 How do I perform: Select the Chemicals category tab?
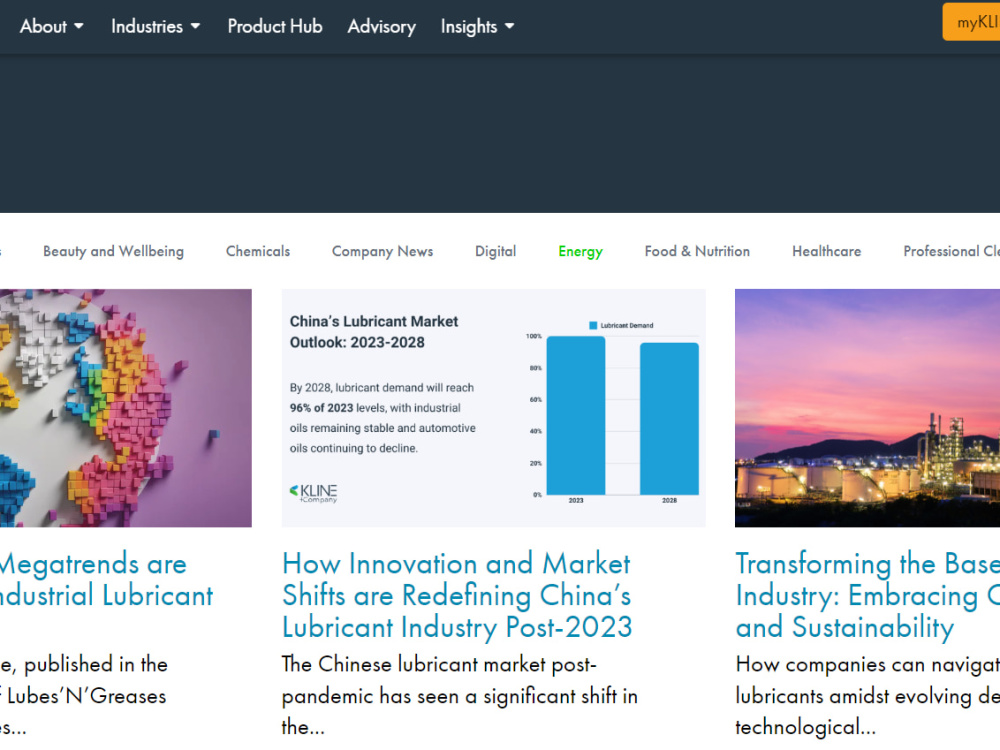click(x=258, y=251)
